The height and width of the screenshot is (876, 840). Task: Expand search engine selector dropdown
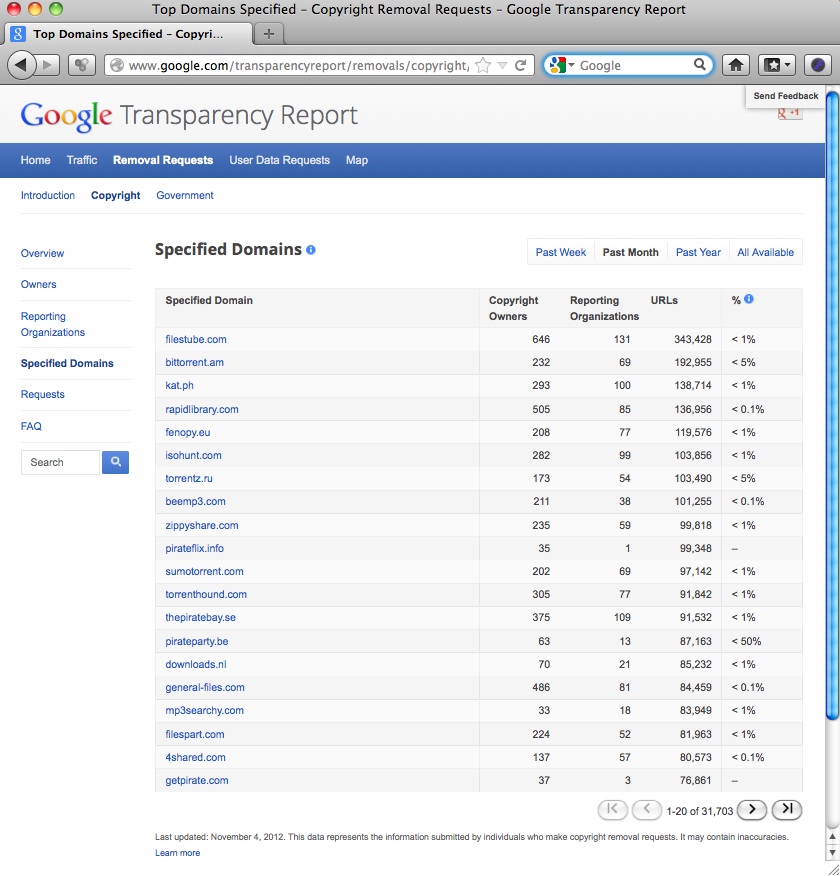pyautogui.click(x=563, y=66)
